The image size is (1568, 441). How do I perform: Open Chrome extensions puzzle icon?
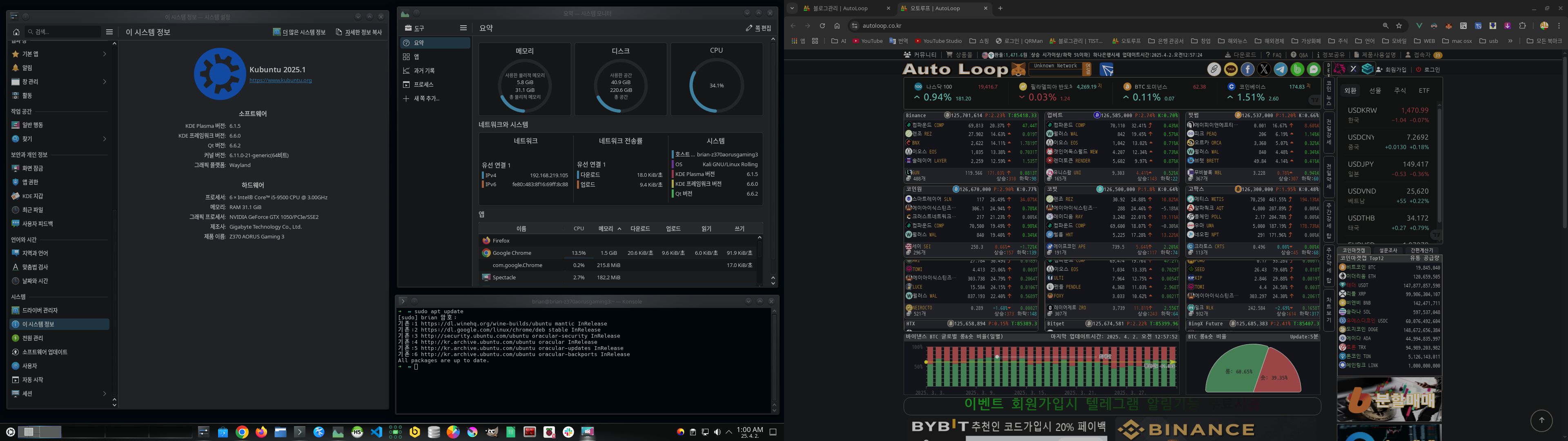(x=1522, y=26)
